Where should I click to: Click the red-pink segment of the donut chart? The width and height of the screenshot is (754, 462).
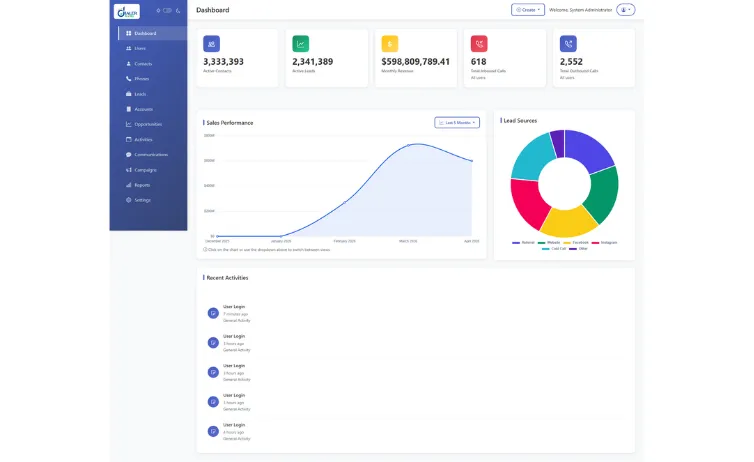coord(527,202)
